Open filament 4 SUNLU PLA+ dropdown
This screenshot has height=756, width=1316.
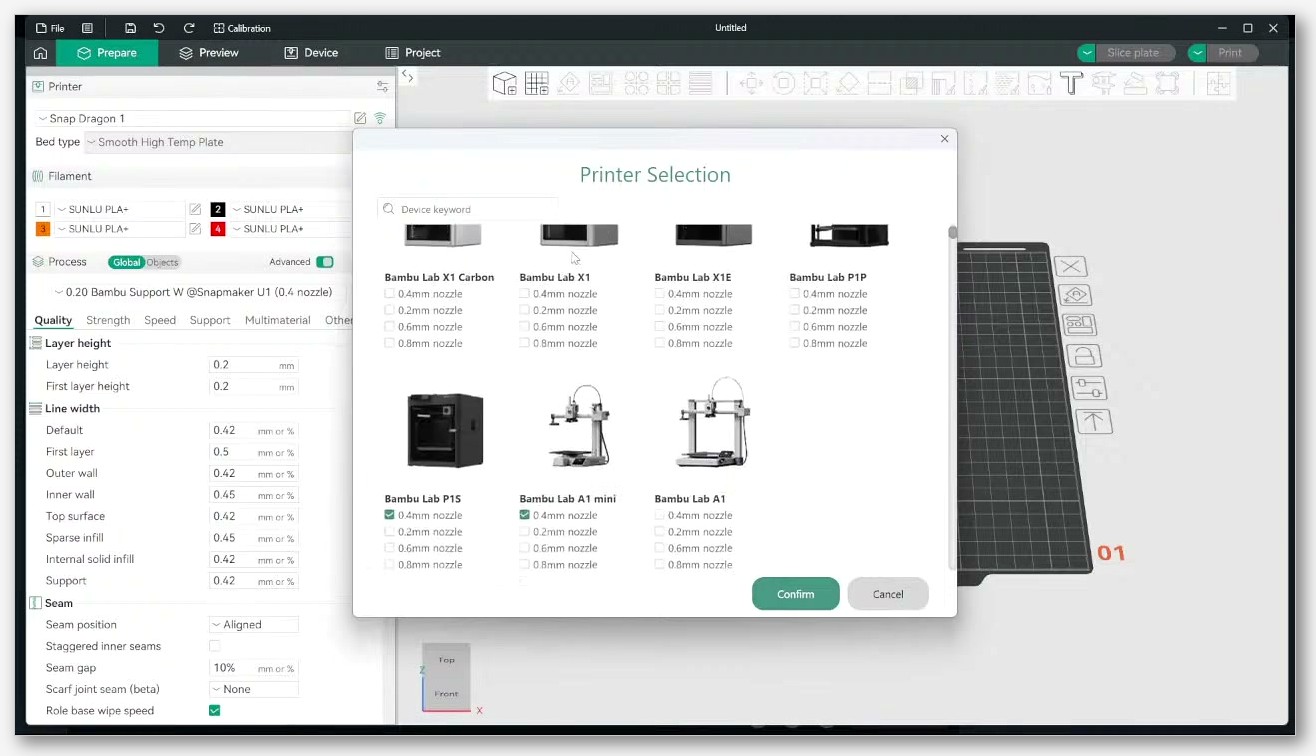(x=291, y=229)
